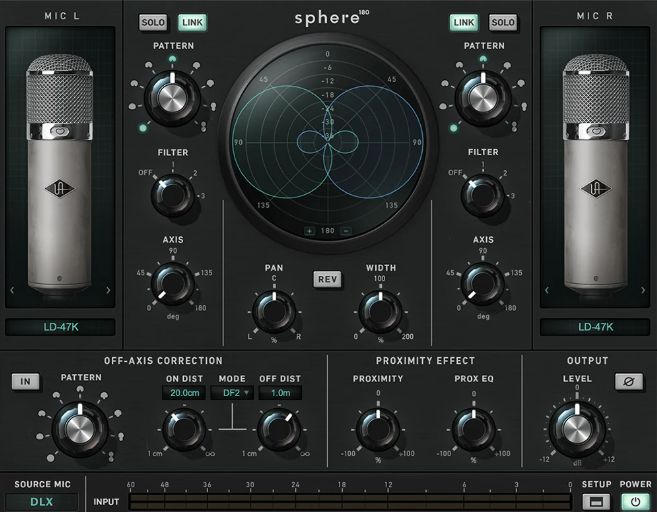Screen dimensions: 657x512
Task: Zoom out polar display with minus button
Action: (346, 231)
